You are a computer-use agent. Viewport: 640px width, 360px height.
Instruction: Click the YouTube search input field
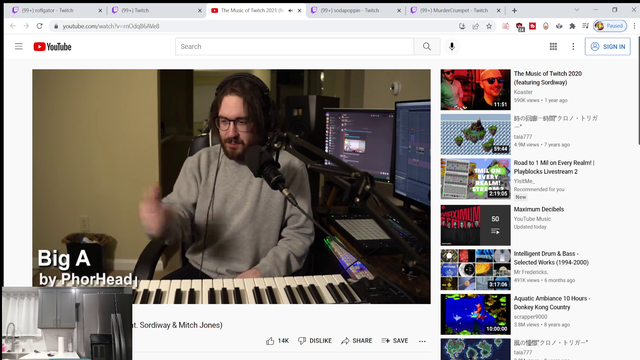(294, 47)
